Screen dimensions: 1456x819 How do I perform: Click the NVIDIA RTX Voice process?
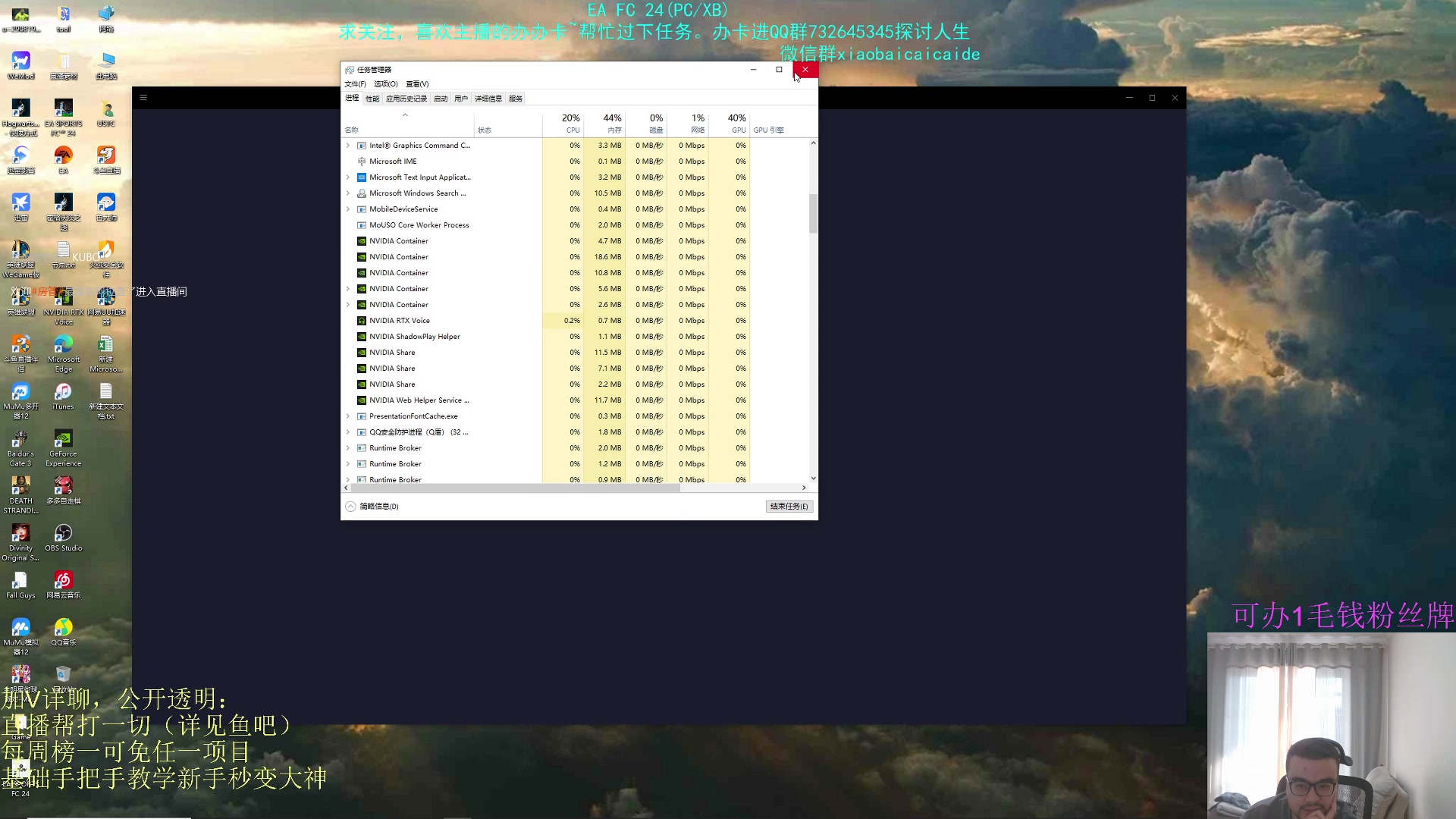(x=400, y=320)
